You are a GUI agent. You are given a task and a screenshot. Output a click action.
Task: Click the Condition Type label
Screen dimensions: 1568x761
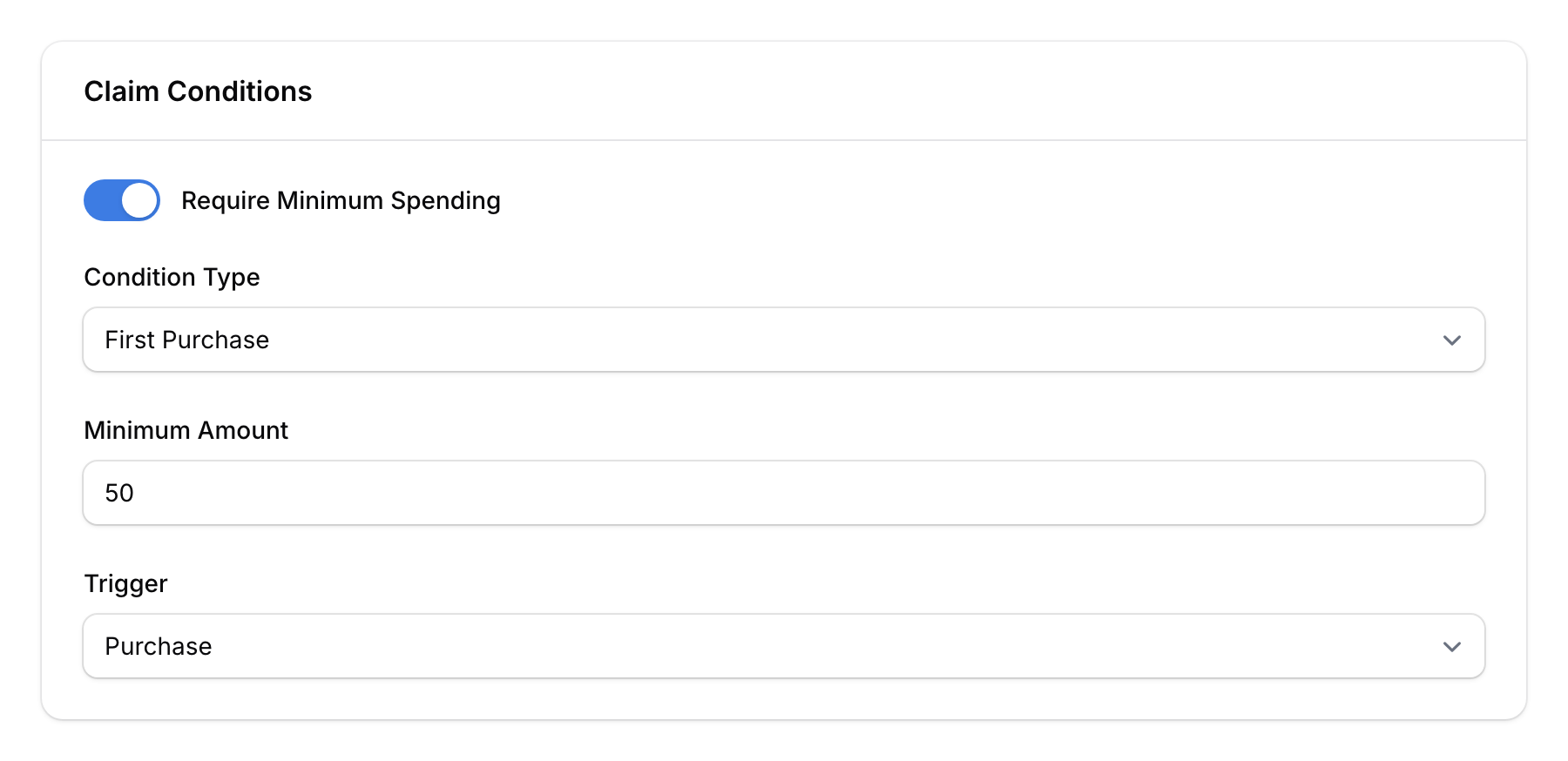[172, 277]
